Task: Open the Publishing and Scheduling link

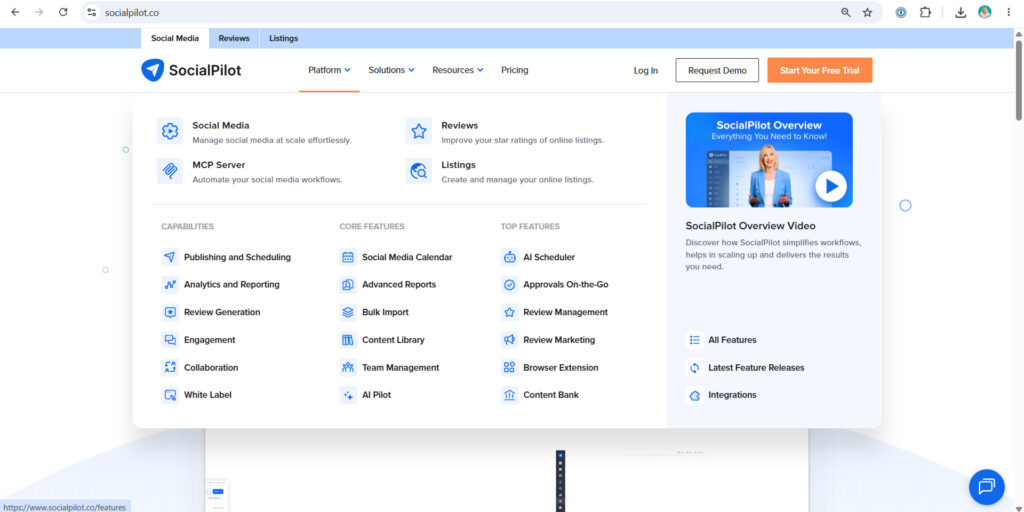Action: [237, 257]
